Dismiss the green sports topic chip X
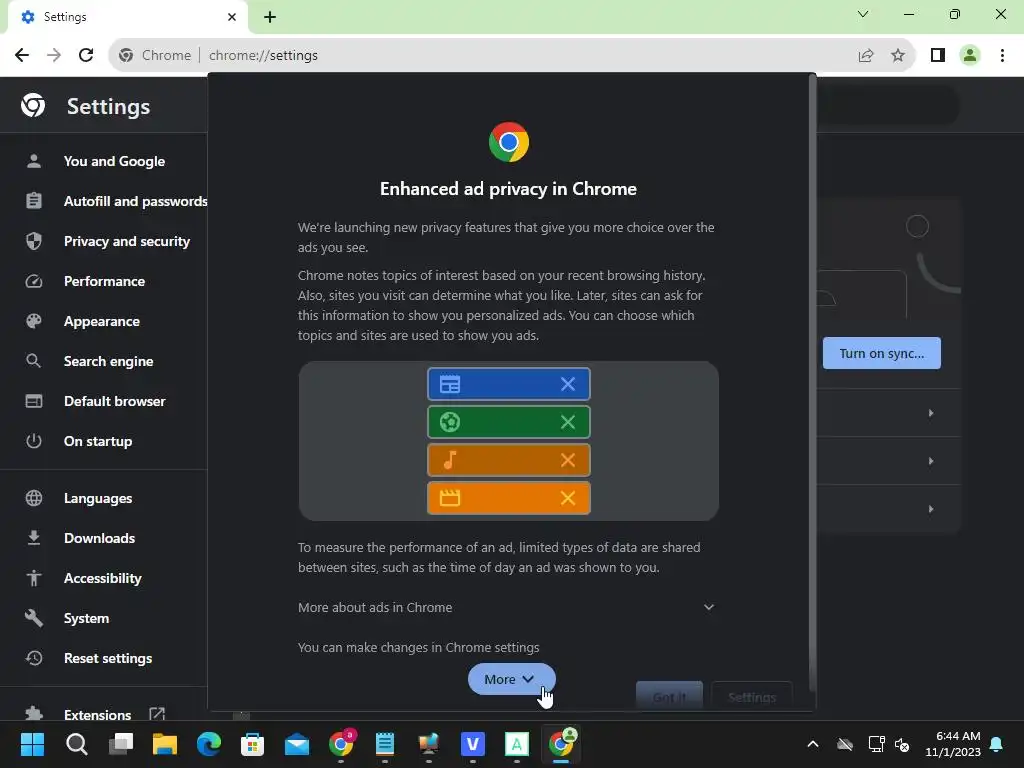Screen dimensions: 1024x768 pos(568,422)
